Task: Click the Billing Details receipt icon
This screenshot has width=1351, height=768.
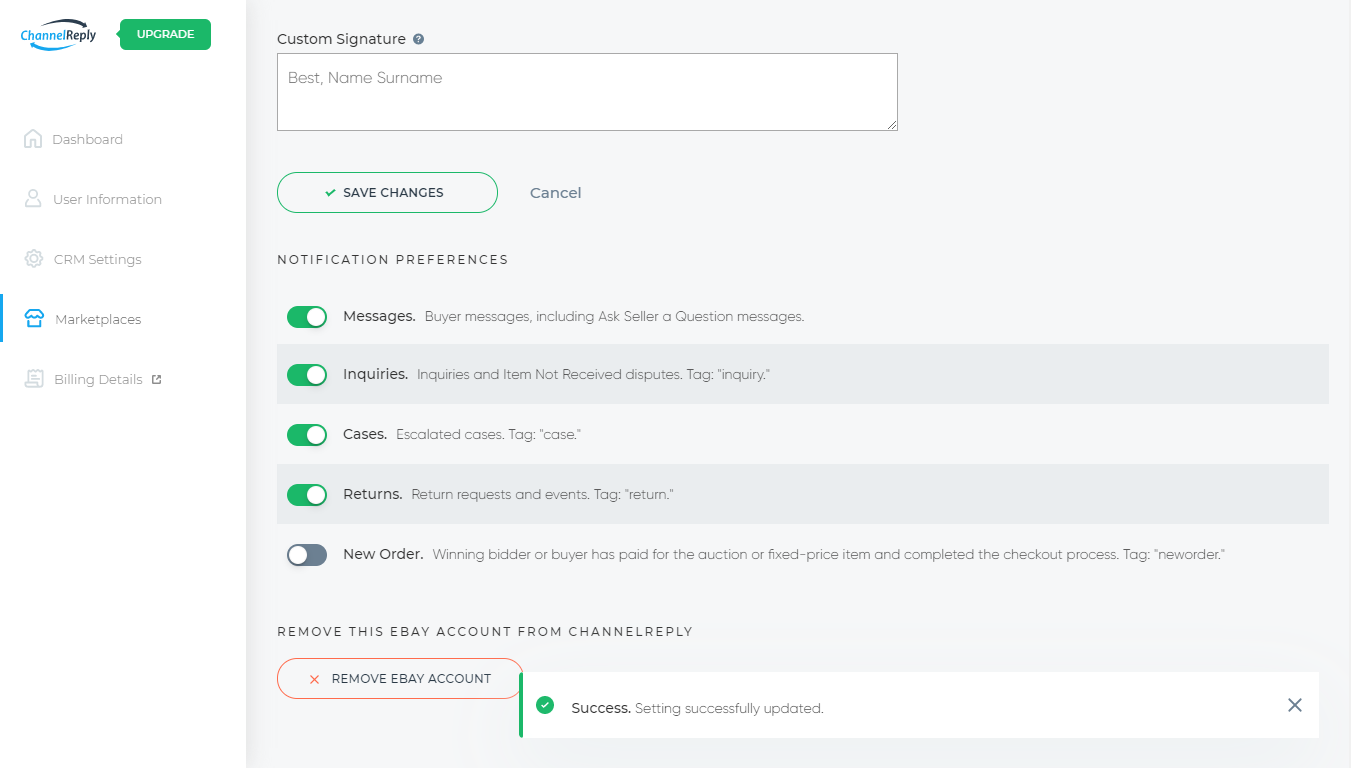Action: pyautogui.click(x=34, y=379)
